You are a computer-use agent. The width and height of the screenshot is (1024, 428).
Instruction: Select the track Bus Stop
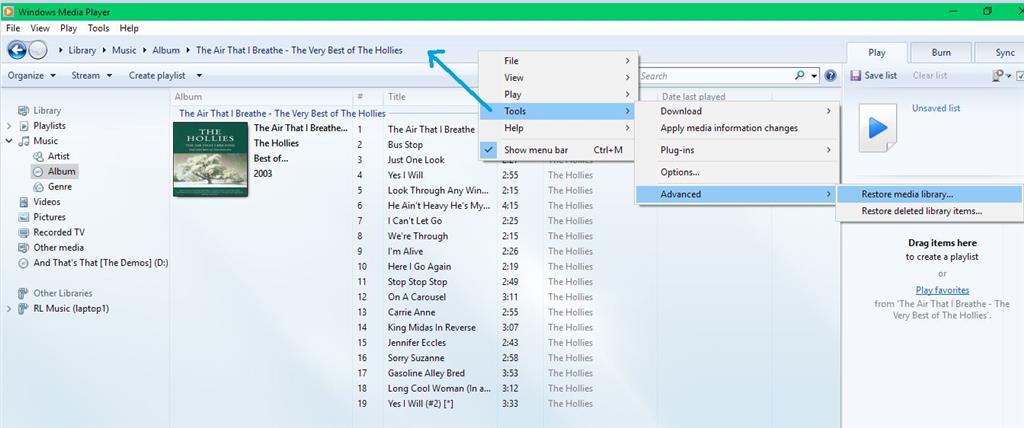point(405,144)
